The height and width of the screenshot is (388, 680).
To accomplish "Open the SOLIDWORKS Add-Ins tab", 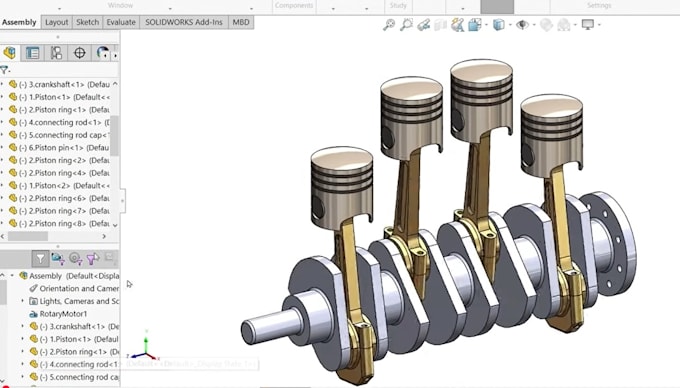I will [x=183, y=22].
